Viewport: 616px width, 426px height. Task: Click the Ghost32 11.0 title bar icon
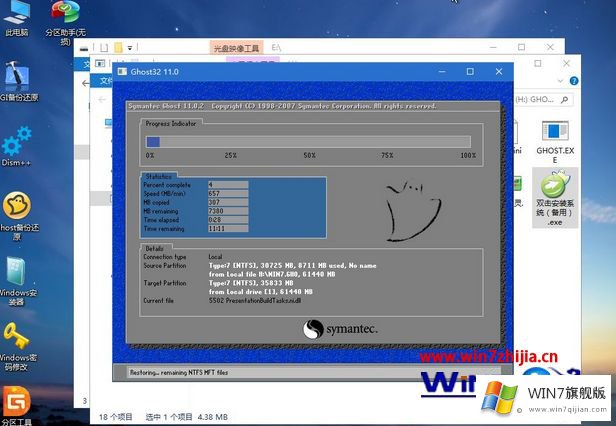coord(122,72)
